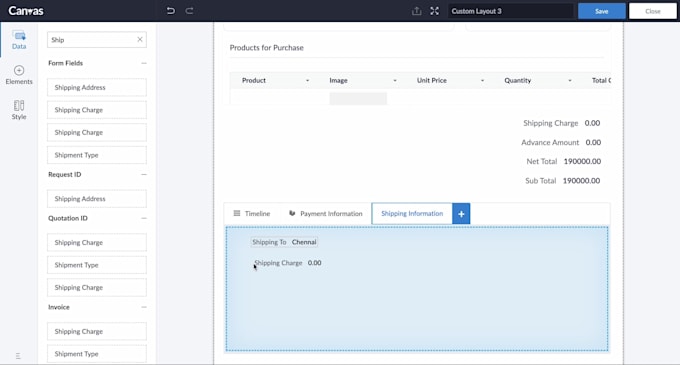Click the image placeholder in products table

358,98
